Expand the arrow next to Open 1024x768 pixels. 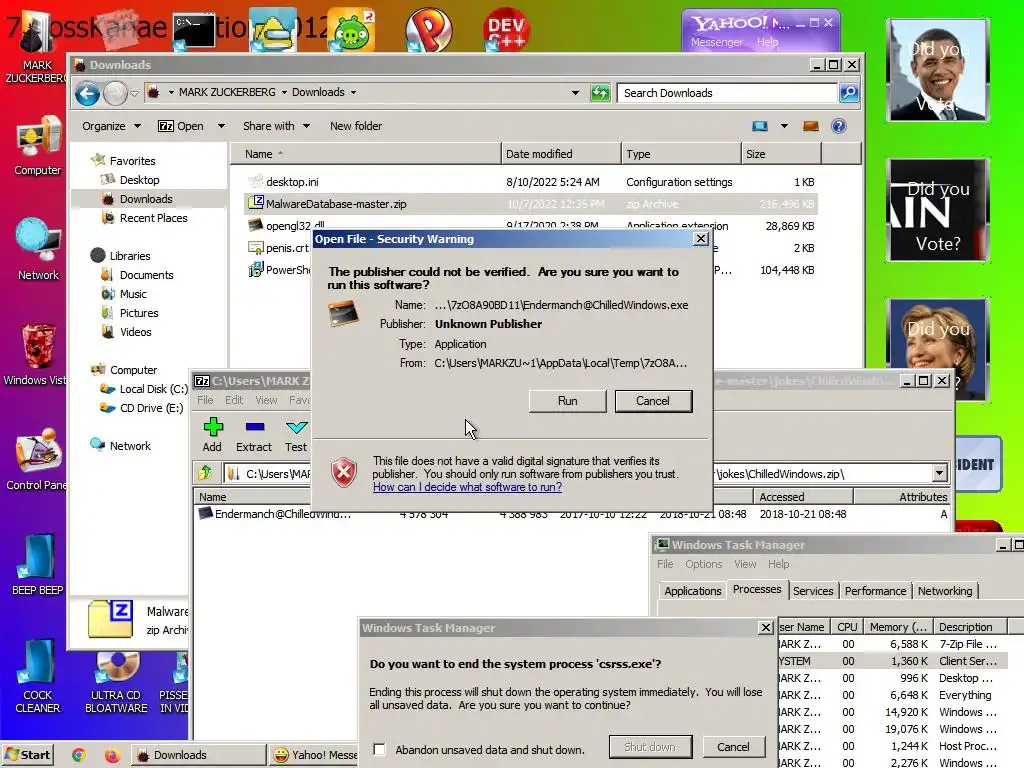pyautogui.click(x=221, y=126)
